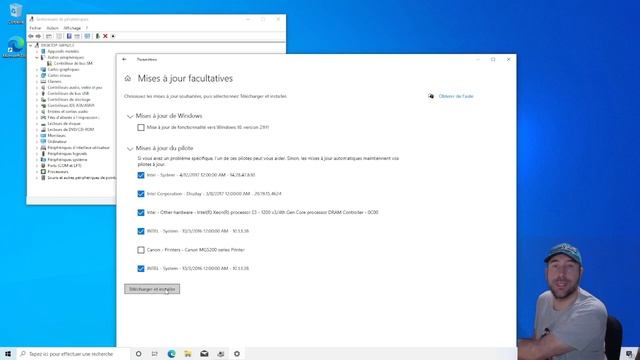Select Périphériques système category
Viewport: 640px width, 360px height.
click(x=67, y=160)
